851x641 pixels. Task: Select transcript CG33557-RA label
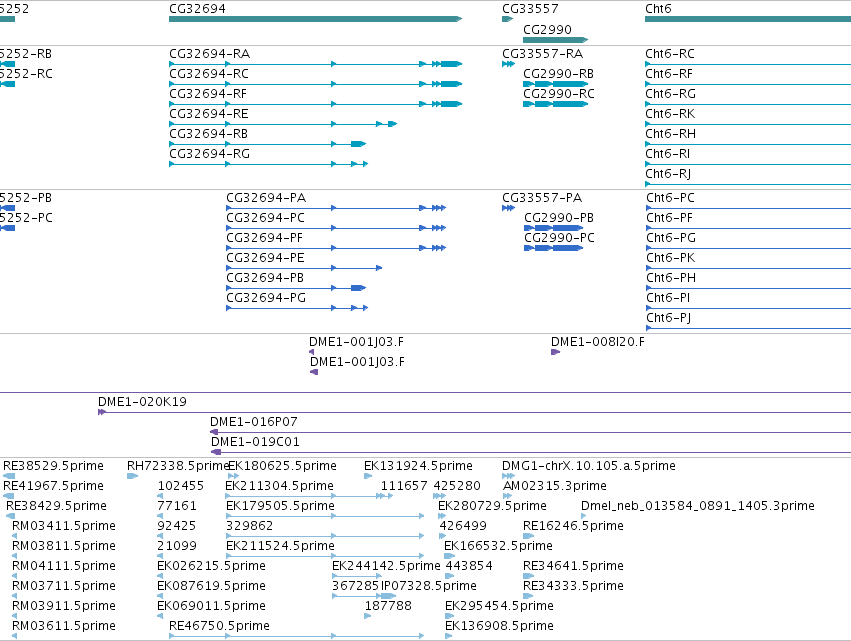click(x=542, y=54)
